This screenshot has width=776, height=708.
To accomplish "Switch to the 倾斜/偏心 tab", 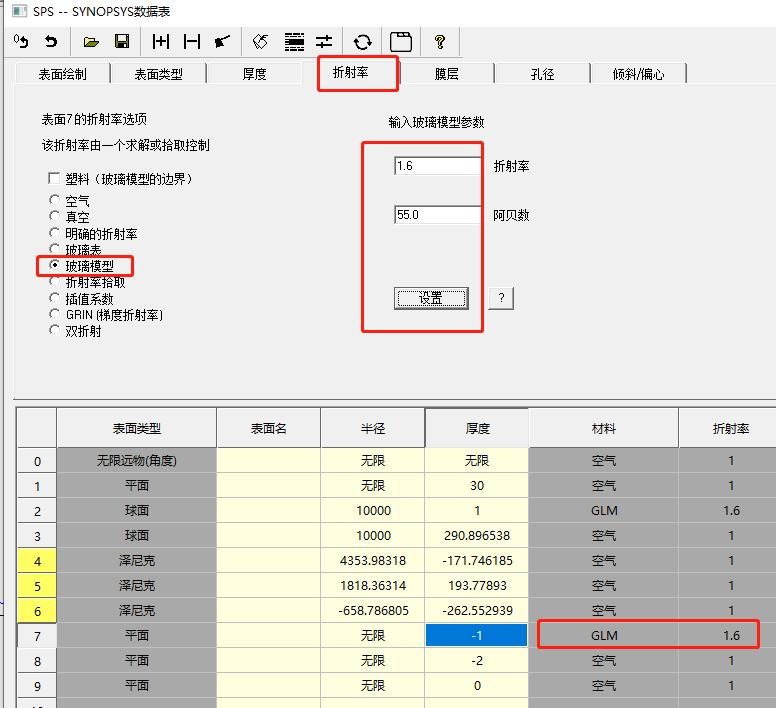I will click(x=638, y=74).
